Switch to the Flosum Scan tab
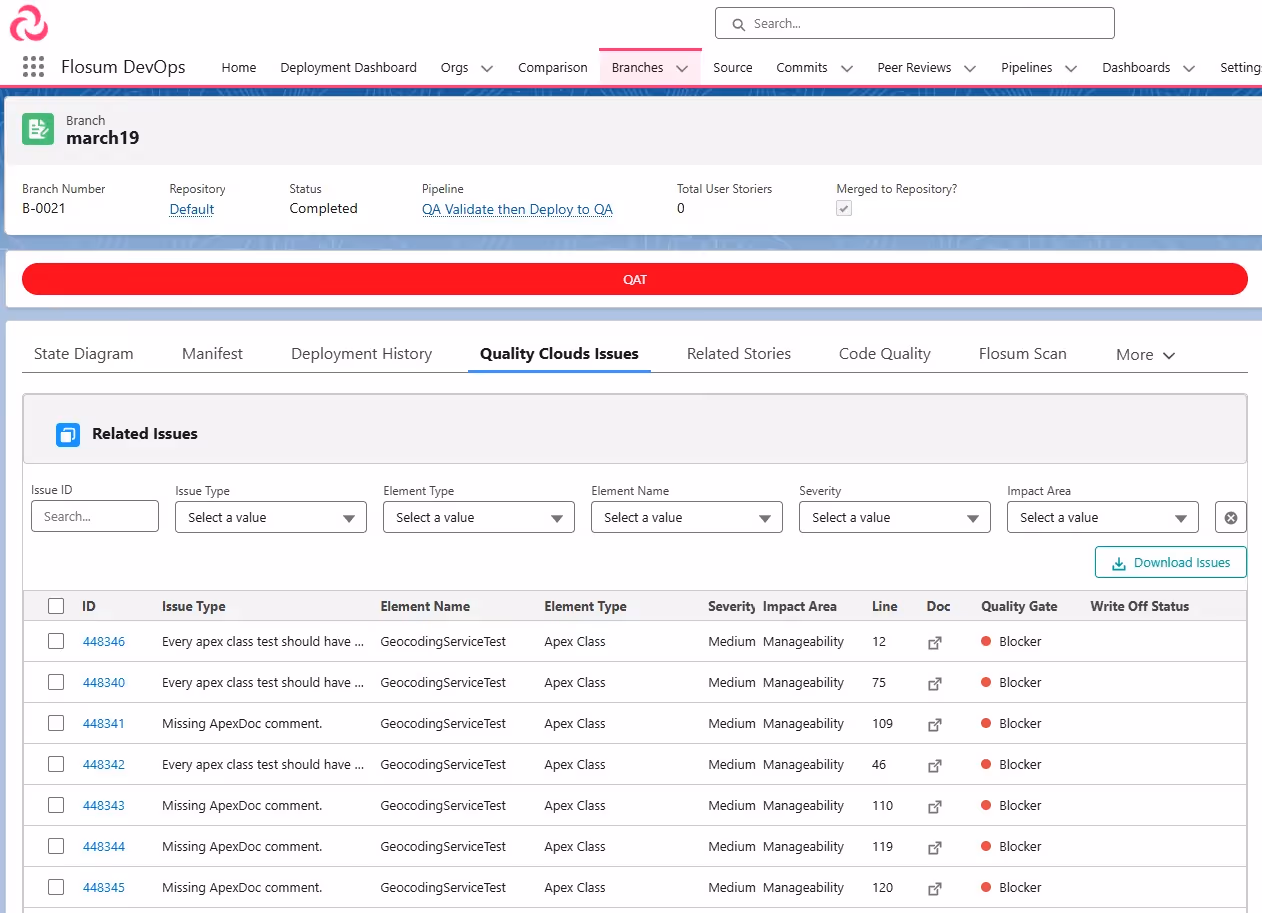Viewport: 1262px width, 913px height. (x=1023, y=353)
